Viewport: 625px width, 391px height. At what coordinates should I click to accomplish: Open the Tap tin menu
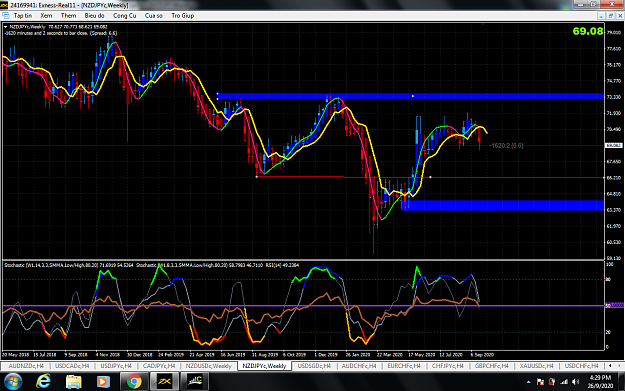click(23, 16)
